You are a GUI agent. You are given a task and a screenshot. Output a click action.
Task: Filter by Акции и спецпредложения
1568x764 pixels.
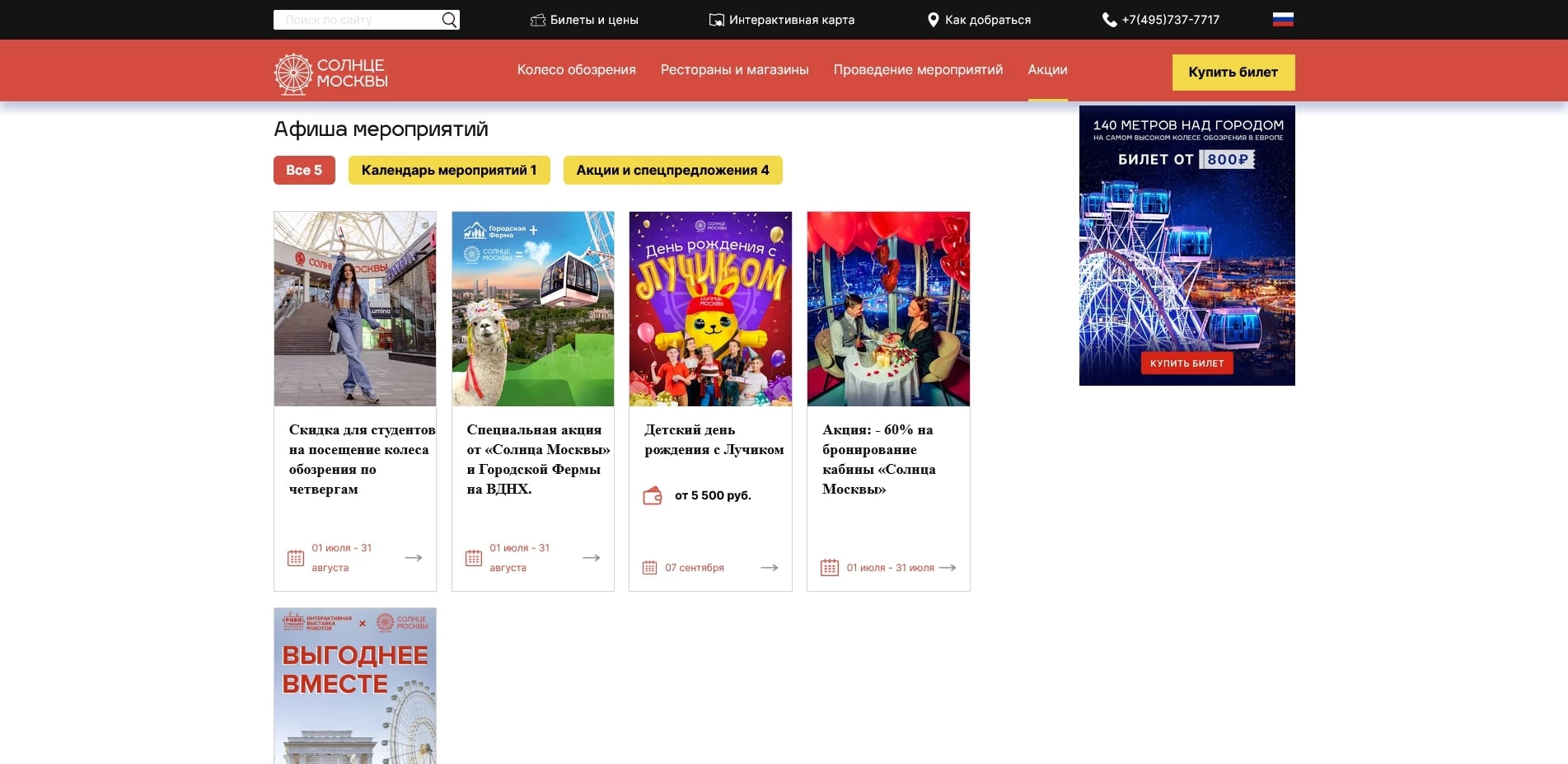tap(672, 171)
